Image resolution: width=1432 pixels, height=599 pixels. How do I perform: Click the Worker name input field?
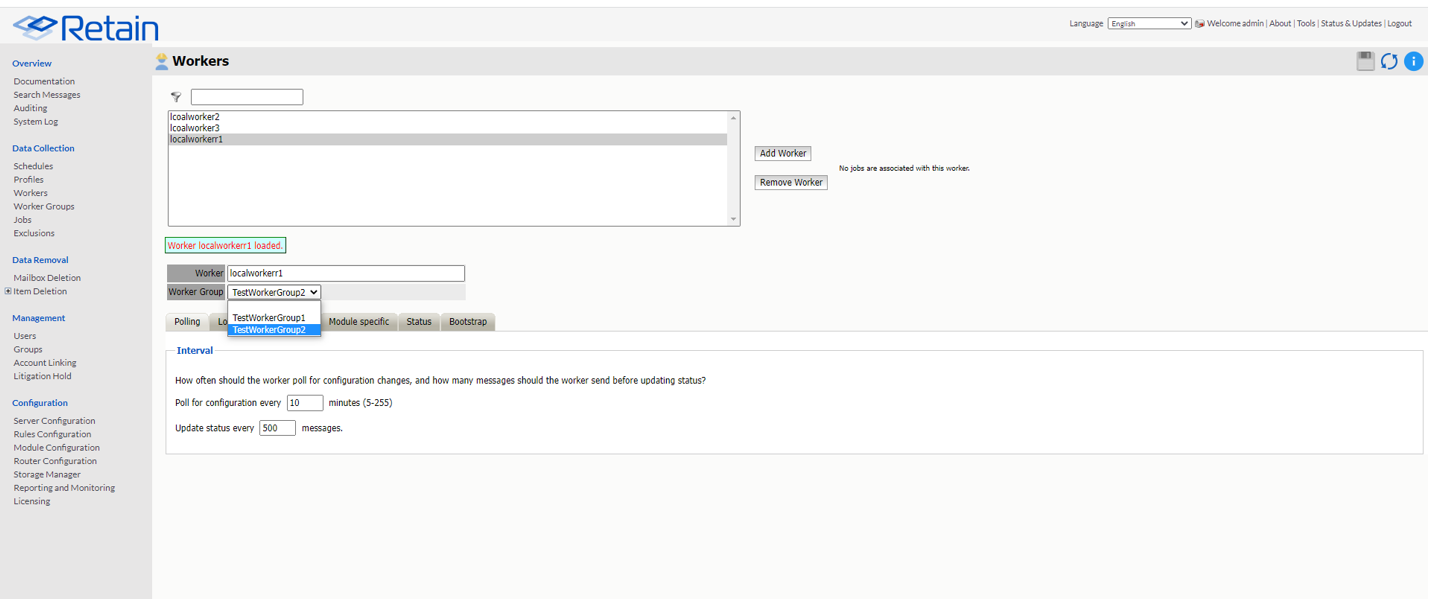click(x=346, y=273)
